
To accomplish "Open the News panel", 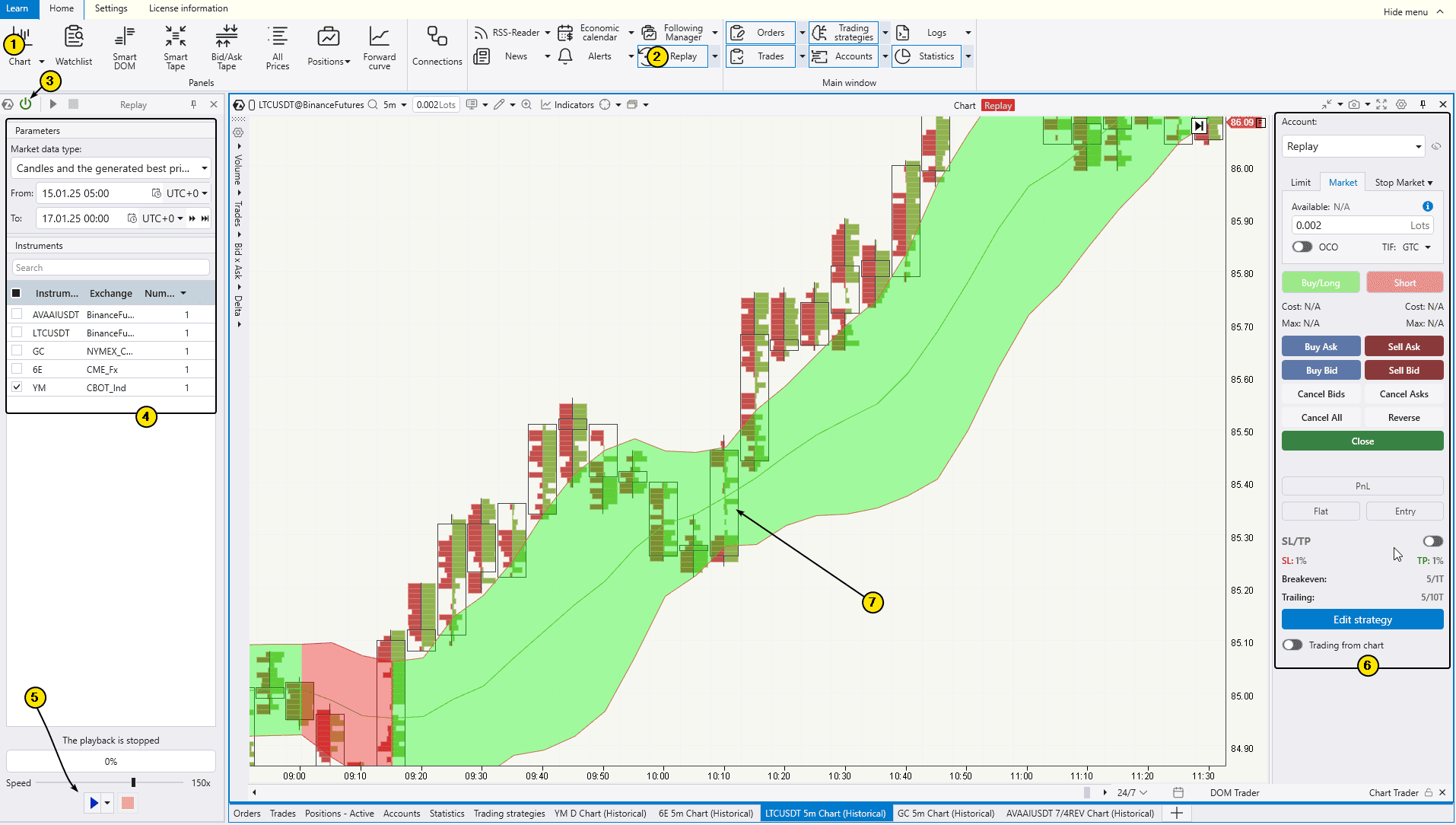I will click(x=502, y=56).
